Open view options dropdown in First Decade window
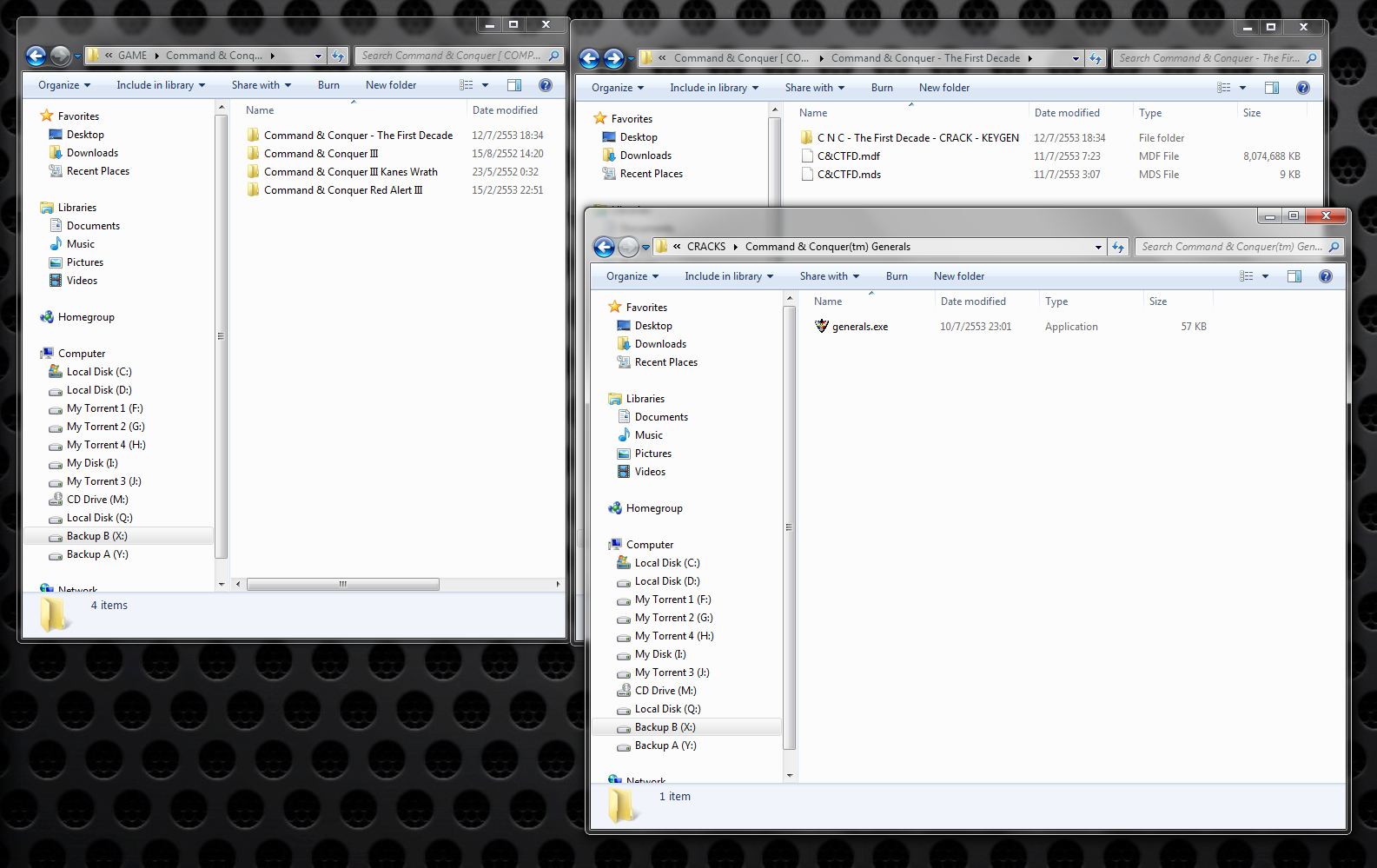 pos(1242,88)
